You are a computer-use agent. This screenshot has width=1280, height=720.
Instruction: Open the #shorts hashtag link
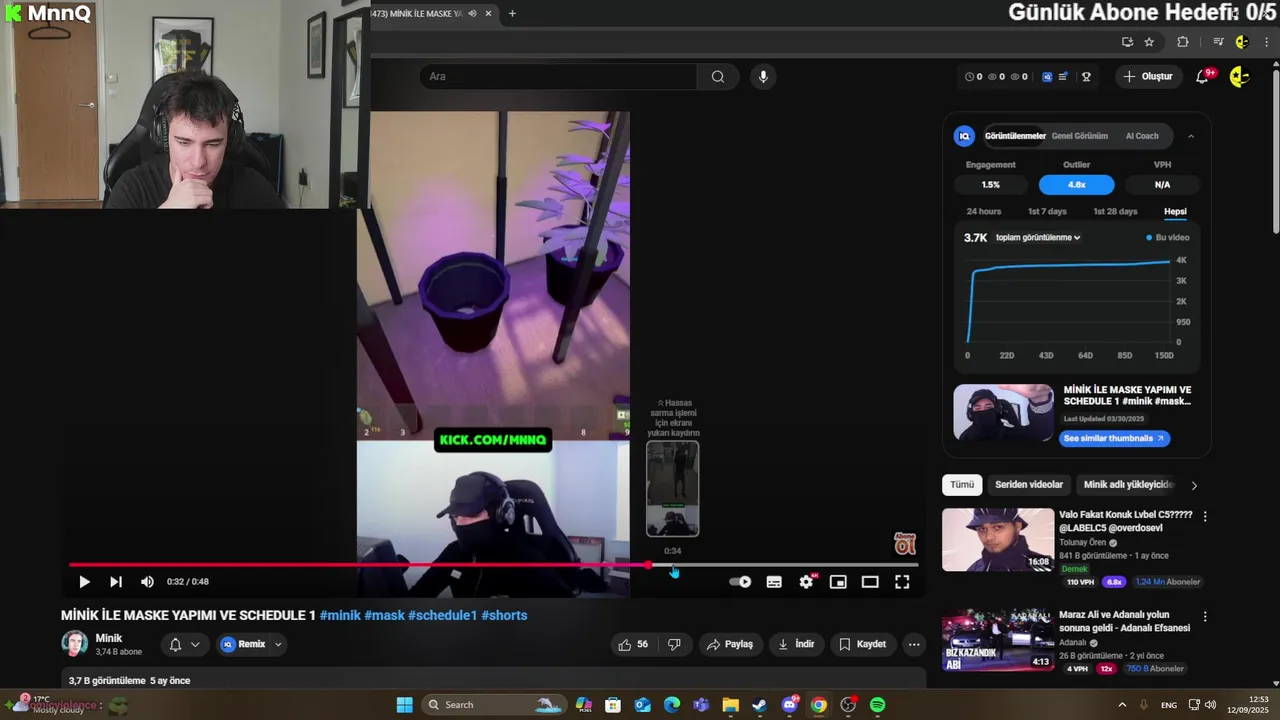[504, 616]
